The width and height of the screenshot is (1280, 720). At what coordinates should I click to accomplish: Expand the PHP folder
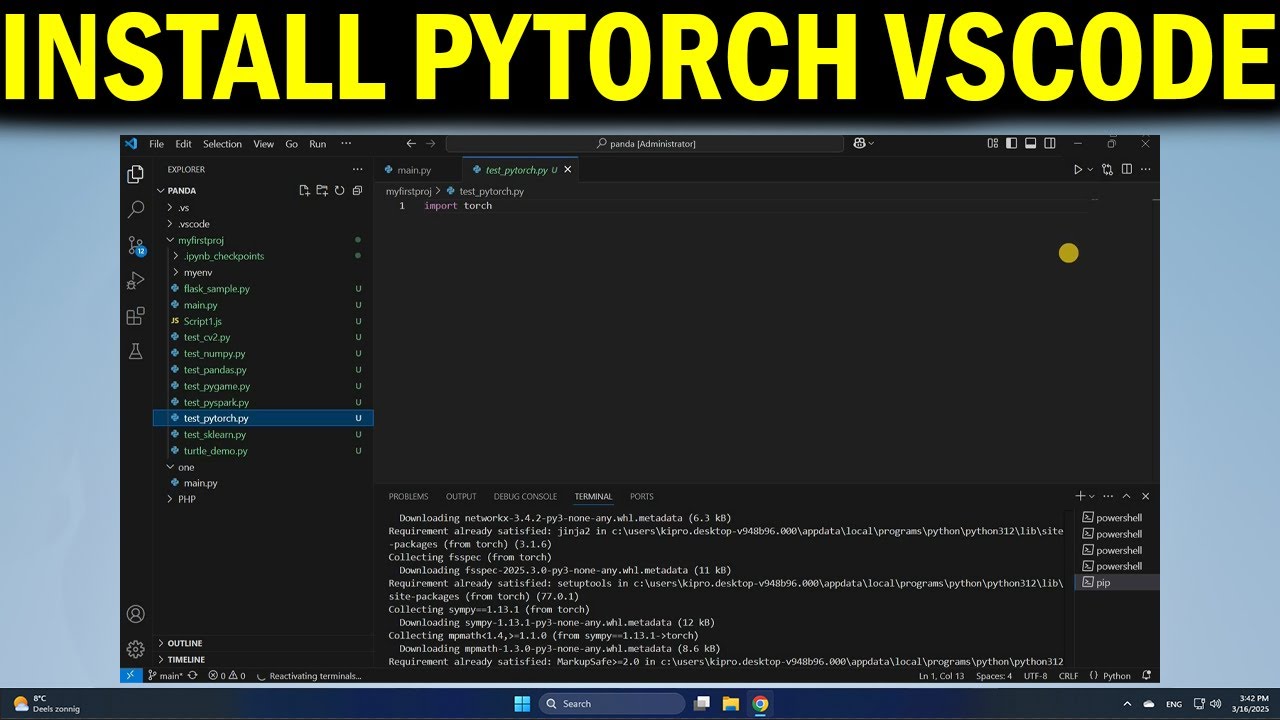pyautogui.click(x=170, y=499)
